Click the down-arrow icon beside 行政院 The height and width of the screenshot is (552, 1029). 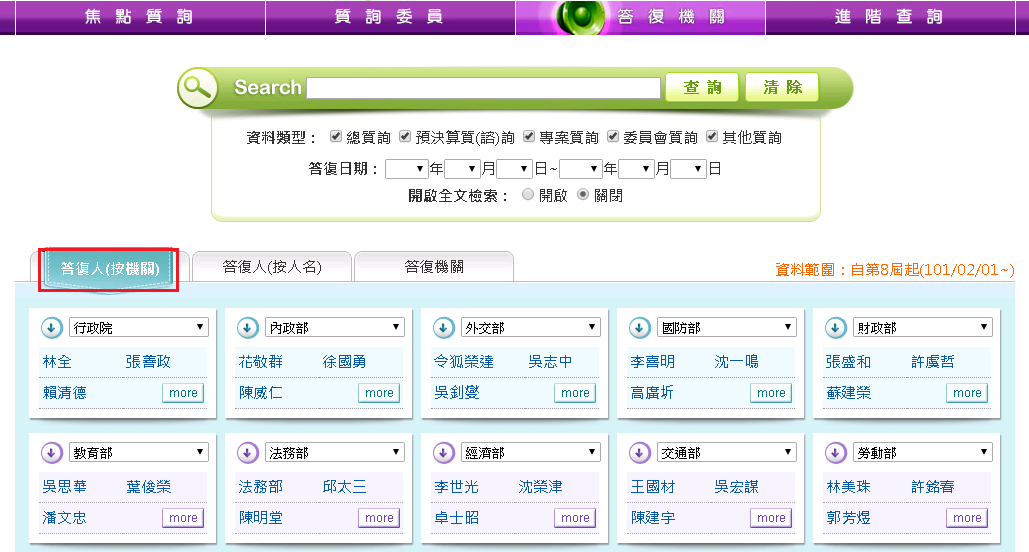(x=50, y=328)
